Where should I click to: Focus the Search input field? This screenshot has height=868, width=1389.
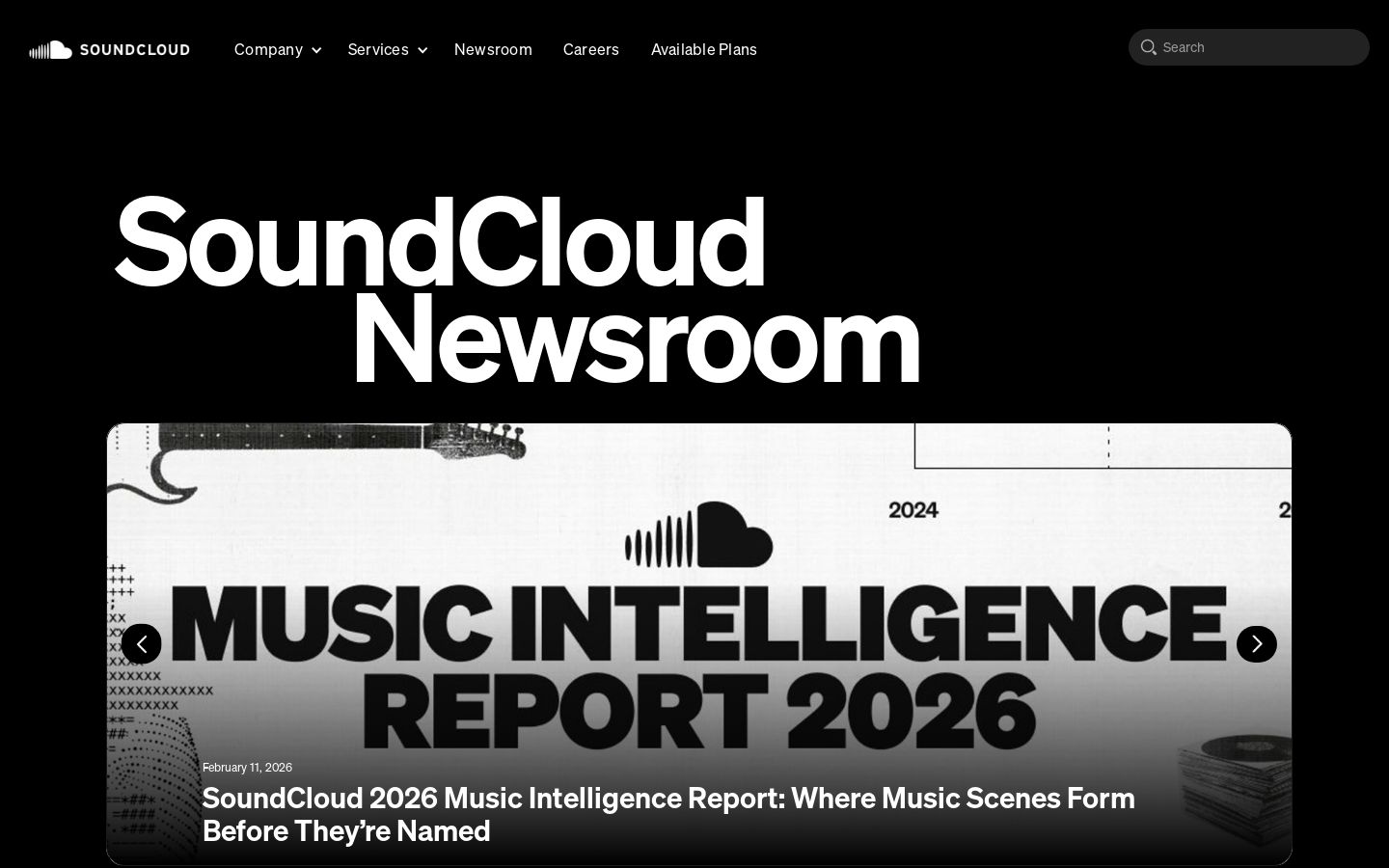coord(1249,47)
